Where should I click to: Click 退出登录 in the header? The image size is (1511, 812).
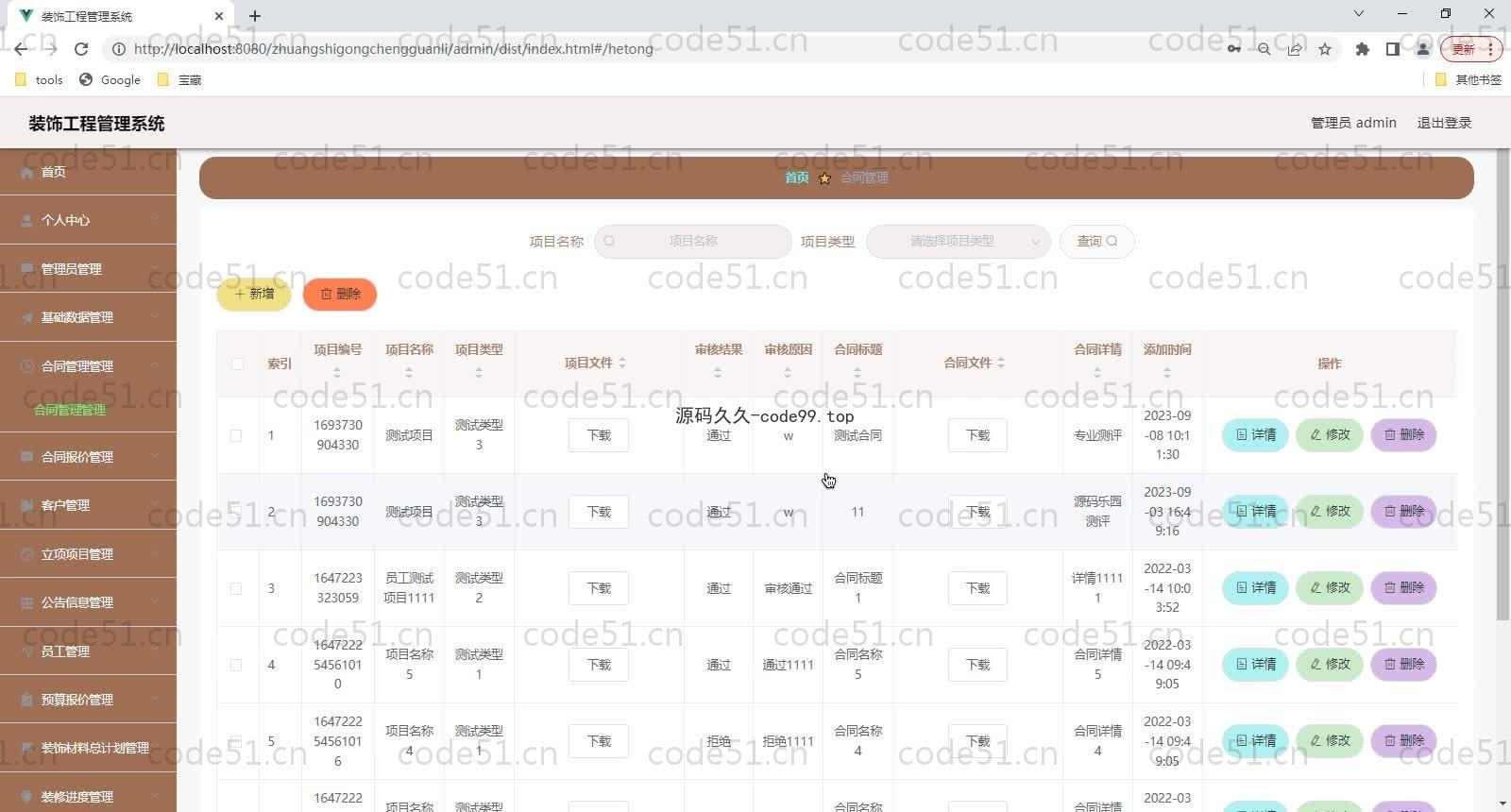(x=1444, y=123)
